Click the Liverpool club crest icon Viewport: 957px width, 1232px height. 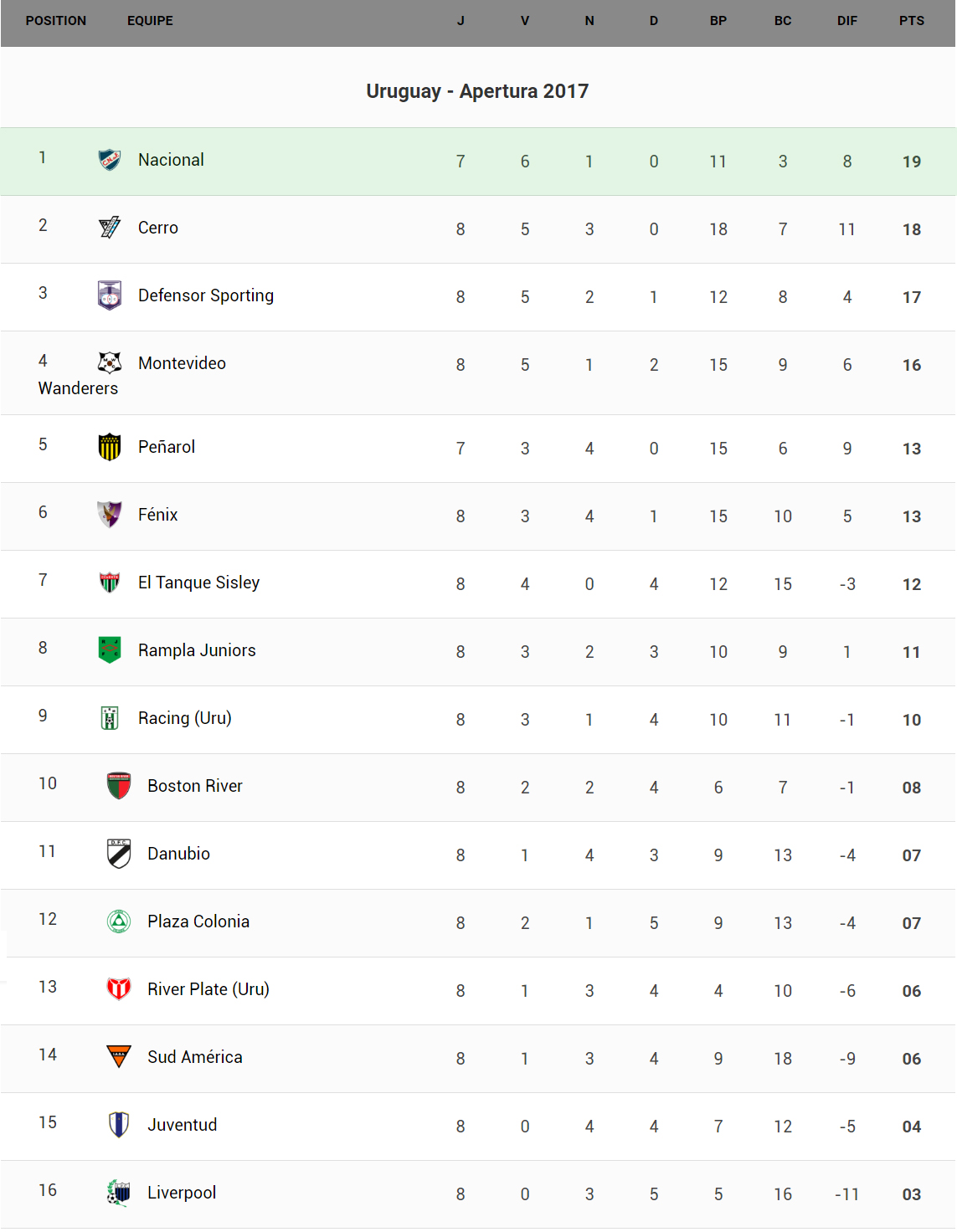coord(119,1192)
